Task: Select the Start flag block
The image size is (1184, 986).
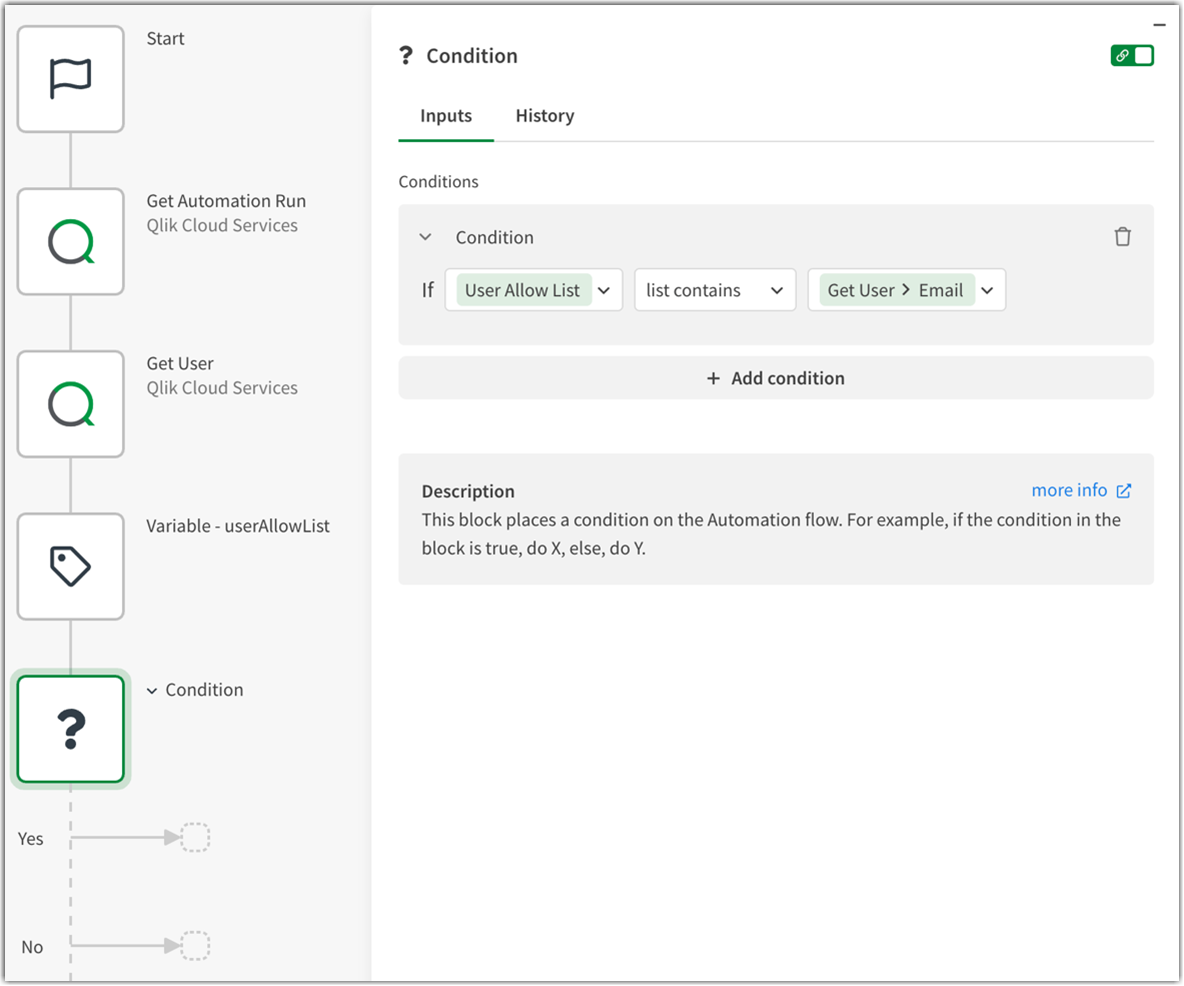Action: point(71,79)
